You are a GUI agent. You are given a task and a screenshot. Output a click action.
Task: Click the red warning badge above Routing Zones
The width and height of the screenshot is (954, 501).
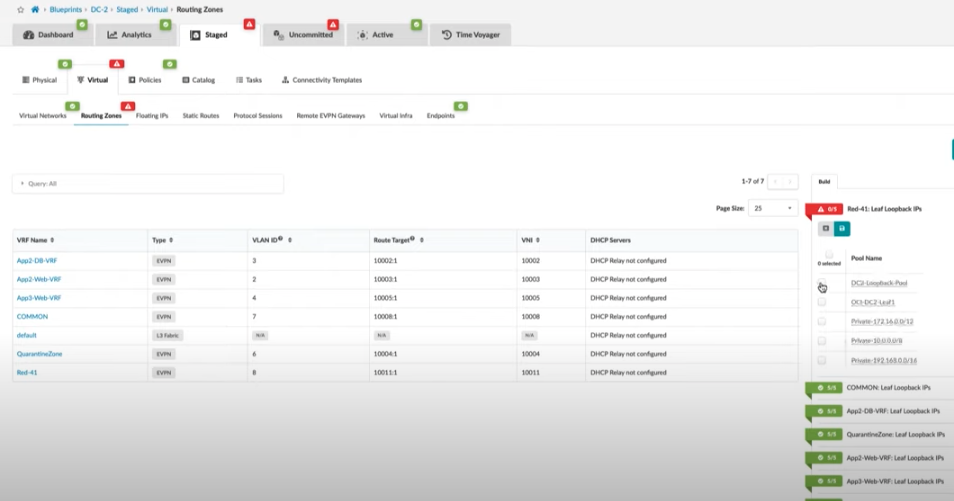point(128,106)
